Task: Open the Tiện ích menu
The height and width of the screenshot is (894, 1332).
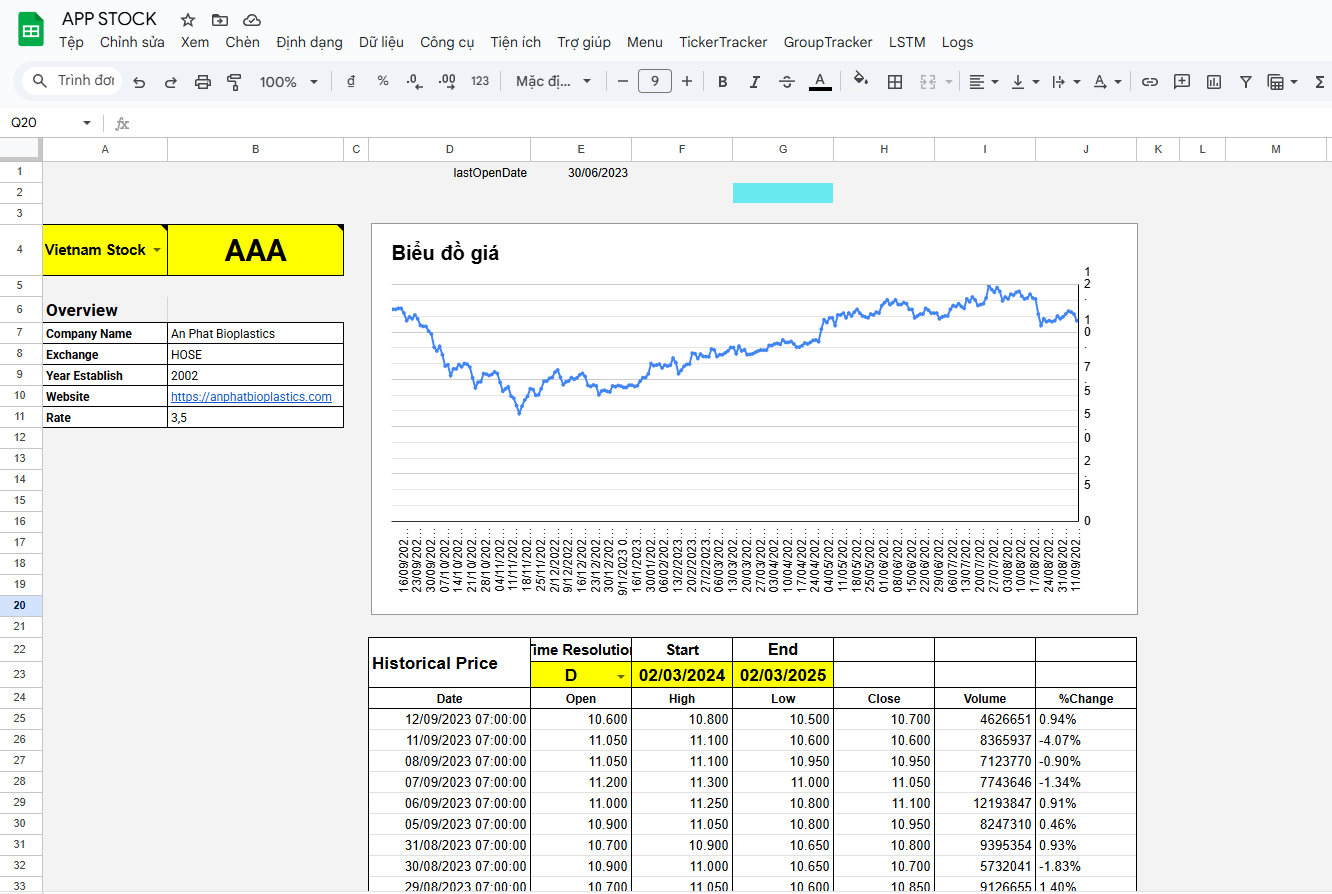Action: 515,42
